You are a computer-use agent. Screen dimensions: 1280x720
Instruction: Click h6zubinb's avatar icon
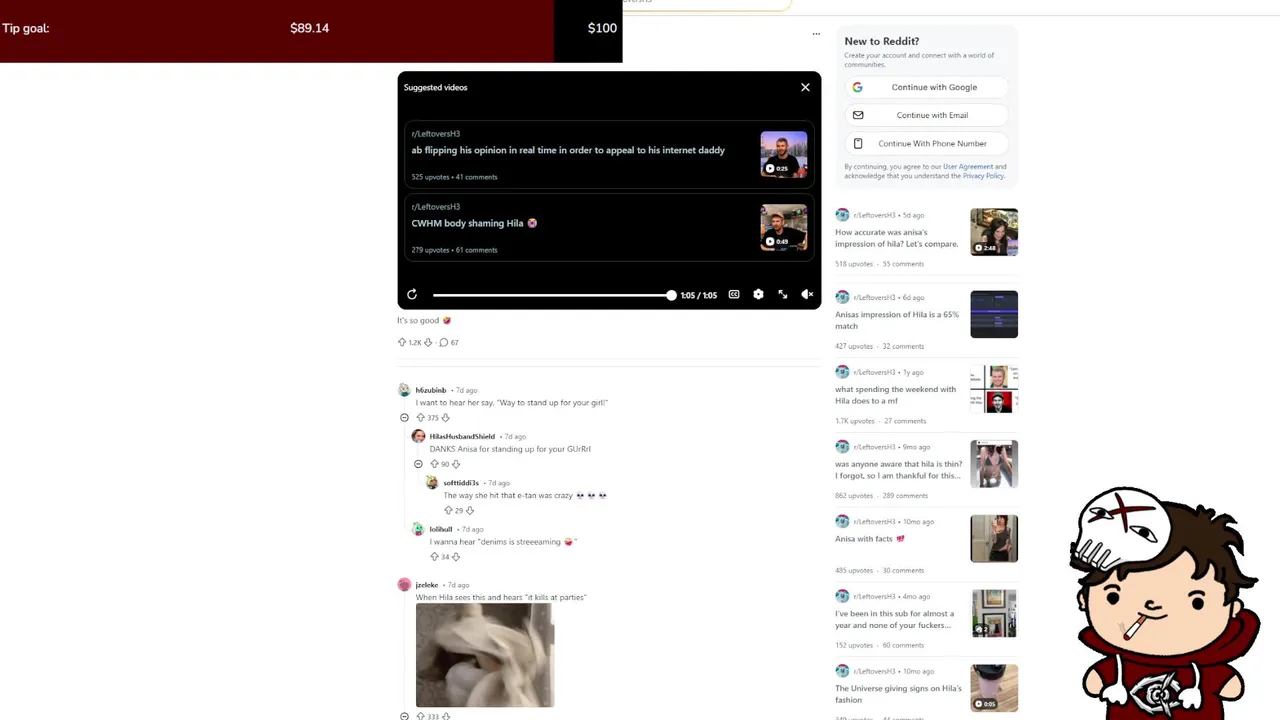404,390
